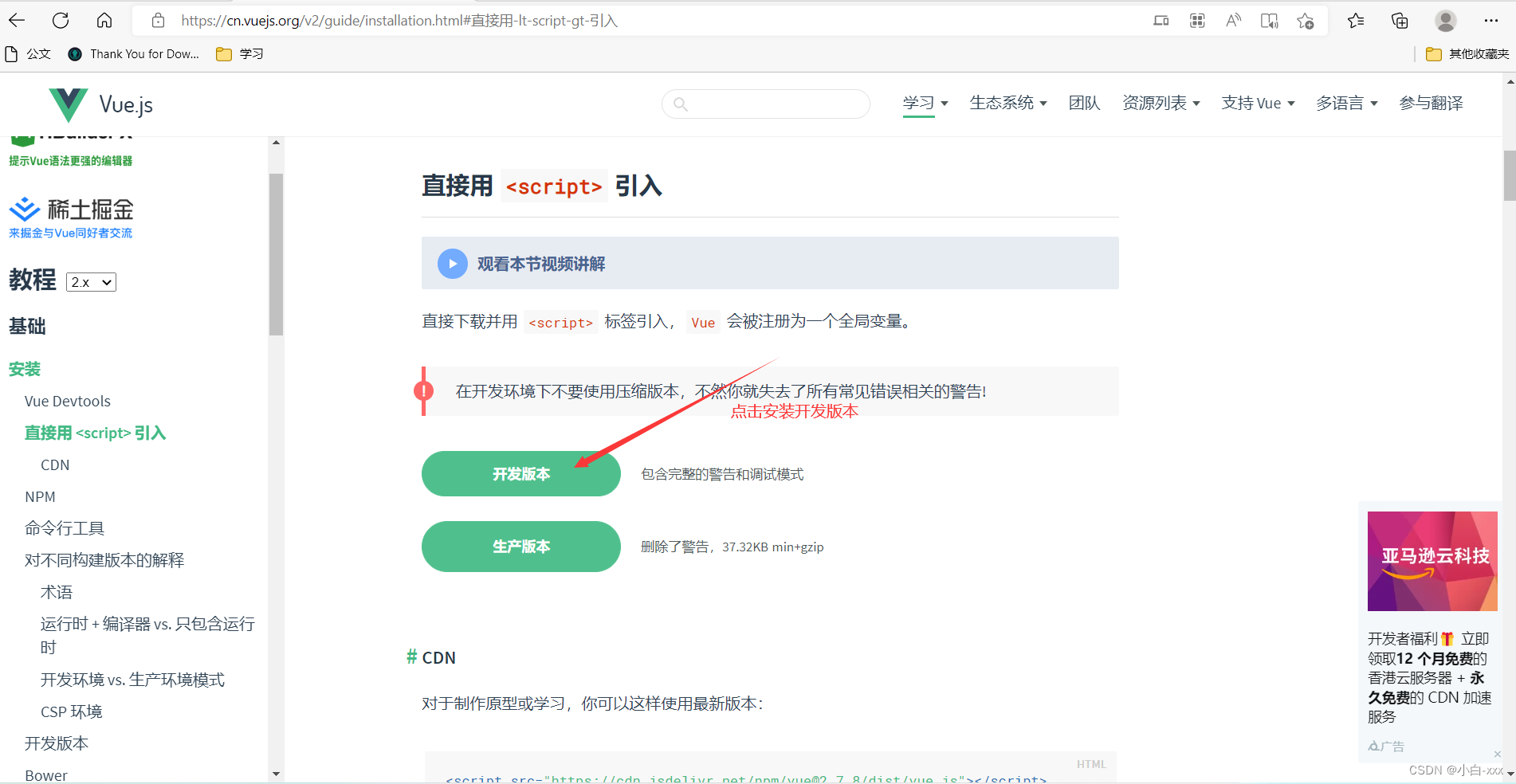The width and height of the screenshot is (1516, 784).
Task: Expand the 学习 navigation dropdown
Action: pos(925,103)
